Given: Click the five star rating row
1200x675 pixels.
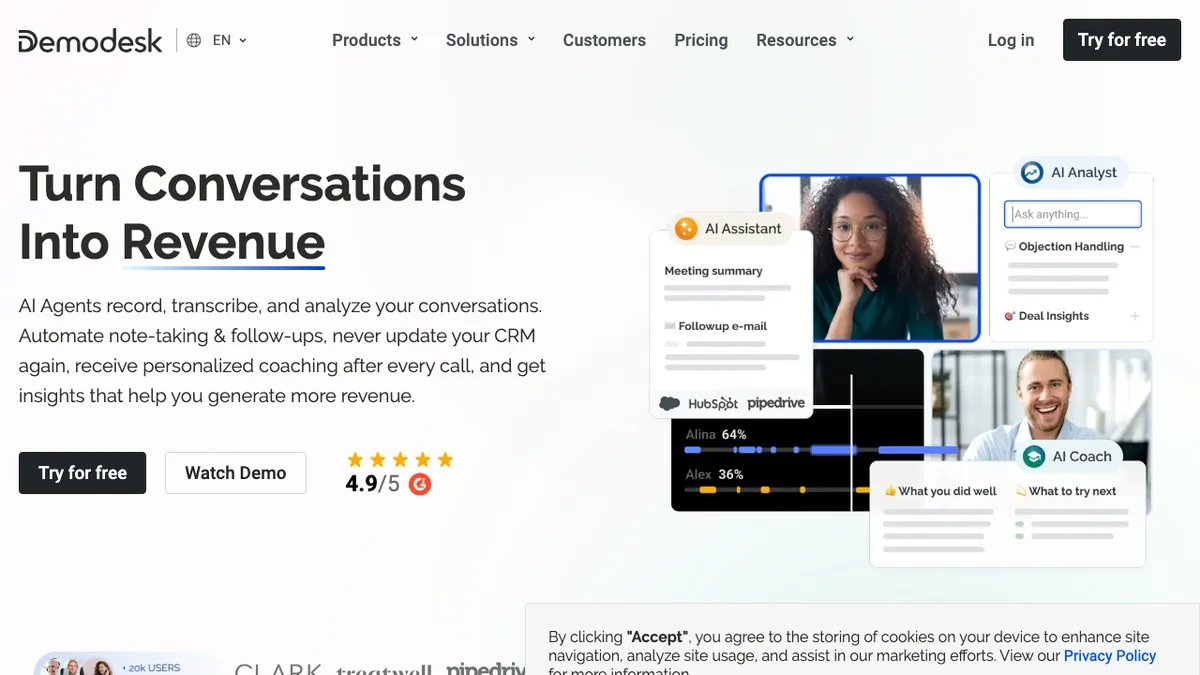Looking at the screenshot, I should [x=400, y=460].
